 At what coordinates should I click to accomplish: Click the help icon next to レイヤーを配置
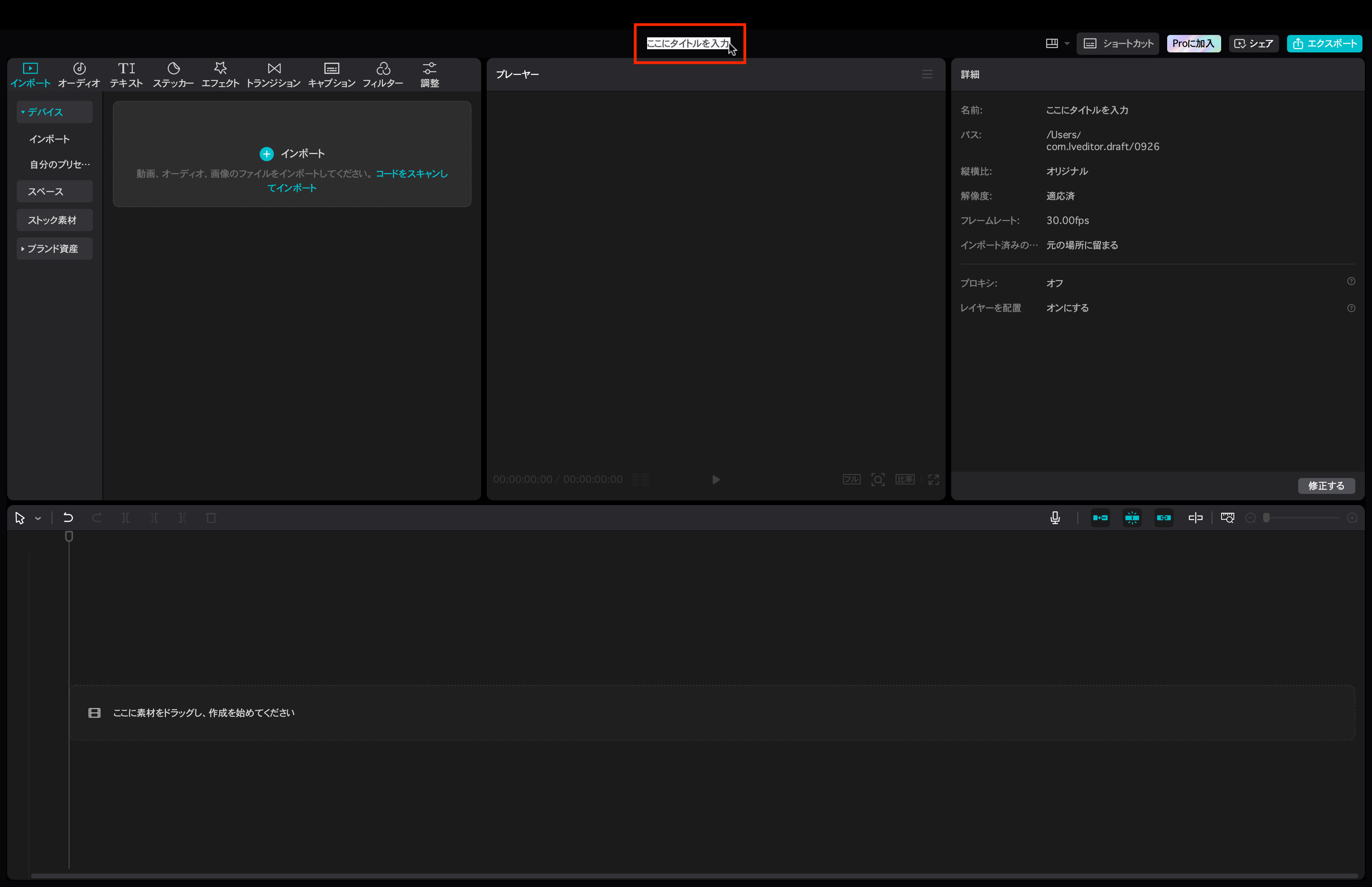[x=1351, y=308]
